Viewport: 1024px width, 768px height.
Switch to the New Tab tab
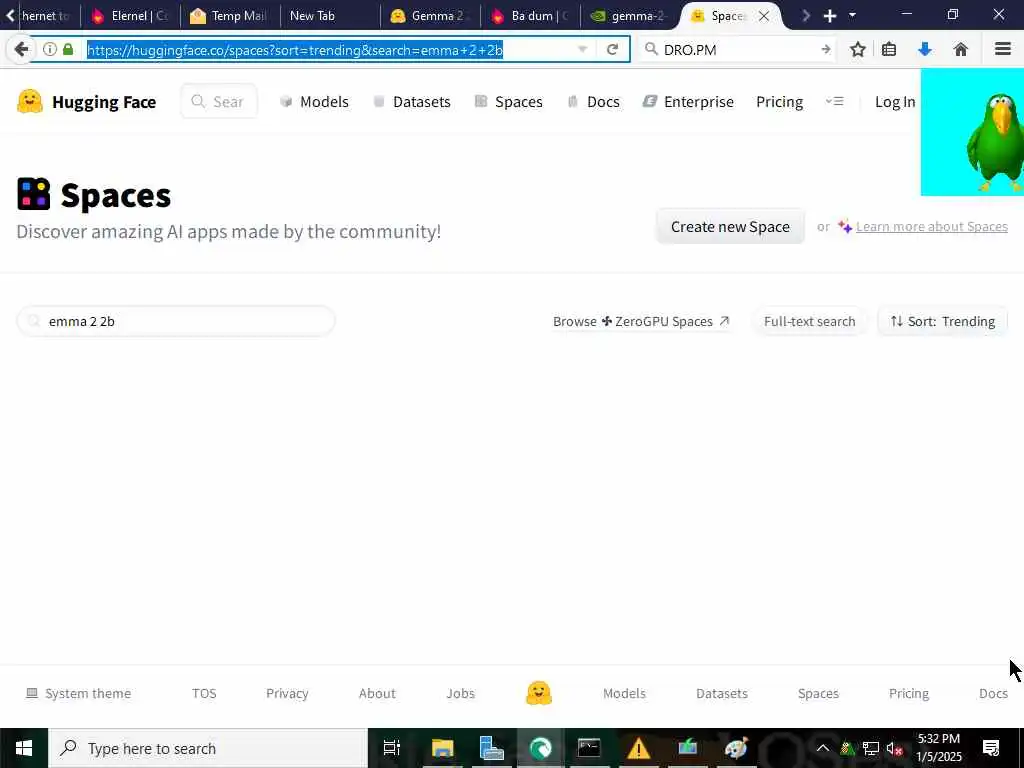point(330,16)
